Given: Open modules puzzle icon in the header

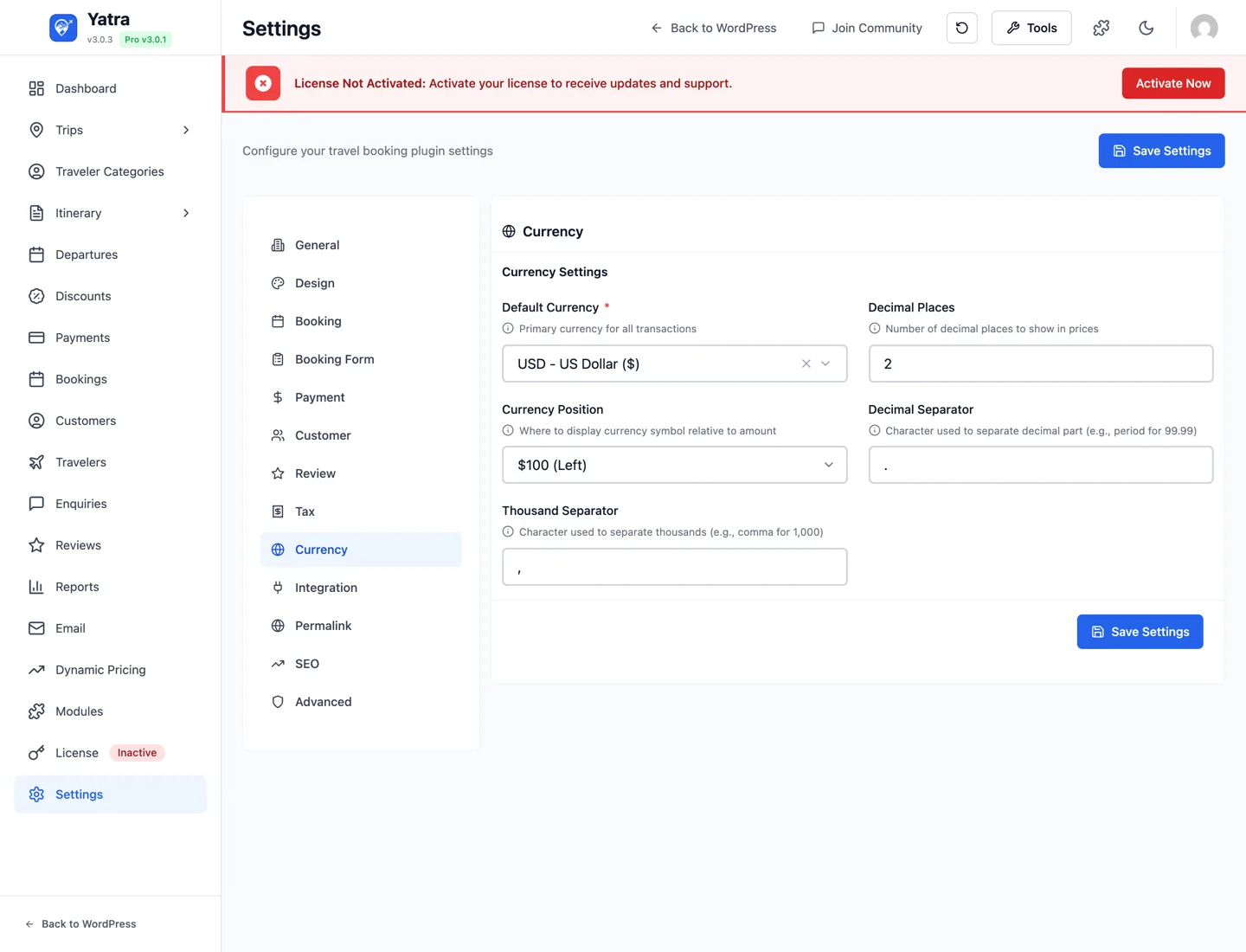Looking at the screenshot, I should click(x=1101, y=28).
